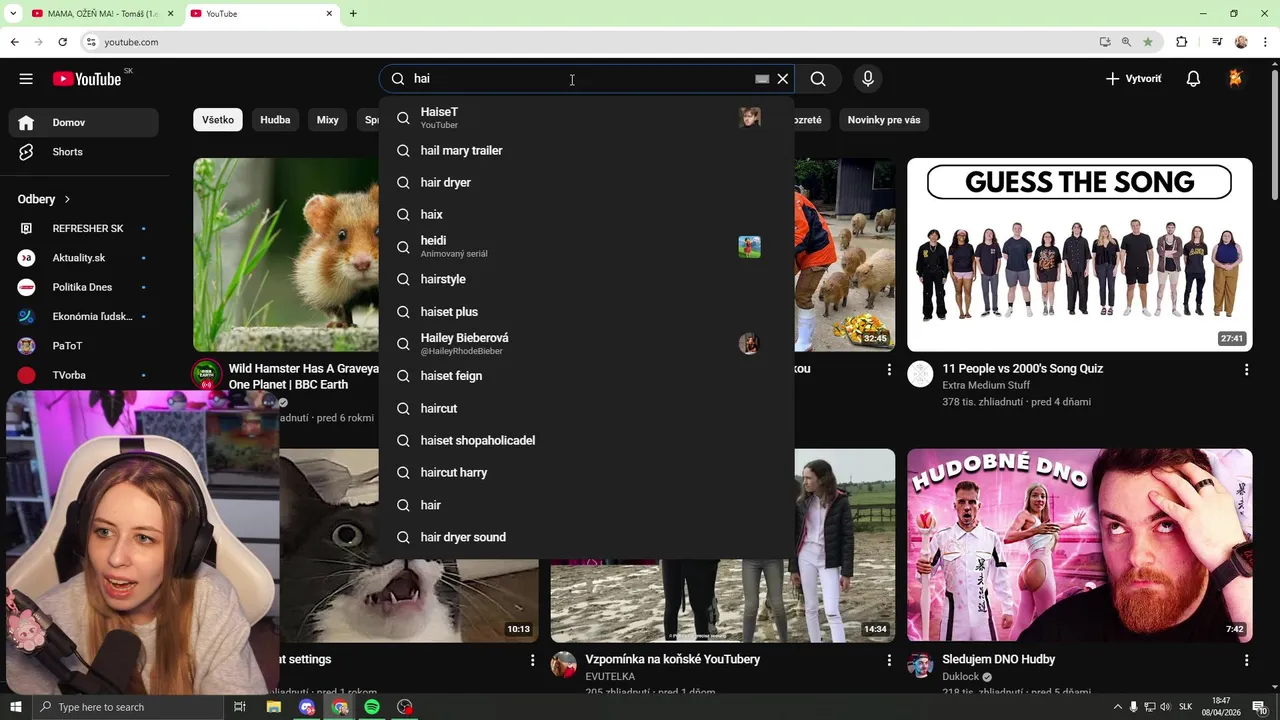1280x720 pixels.
Task: Go back with browser back arrow
Action: (x=14, y=42)
